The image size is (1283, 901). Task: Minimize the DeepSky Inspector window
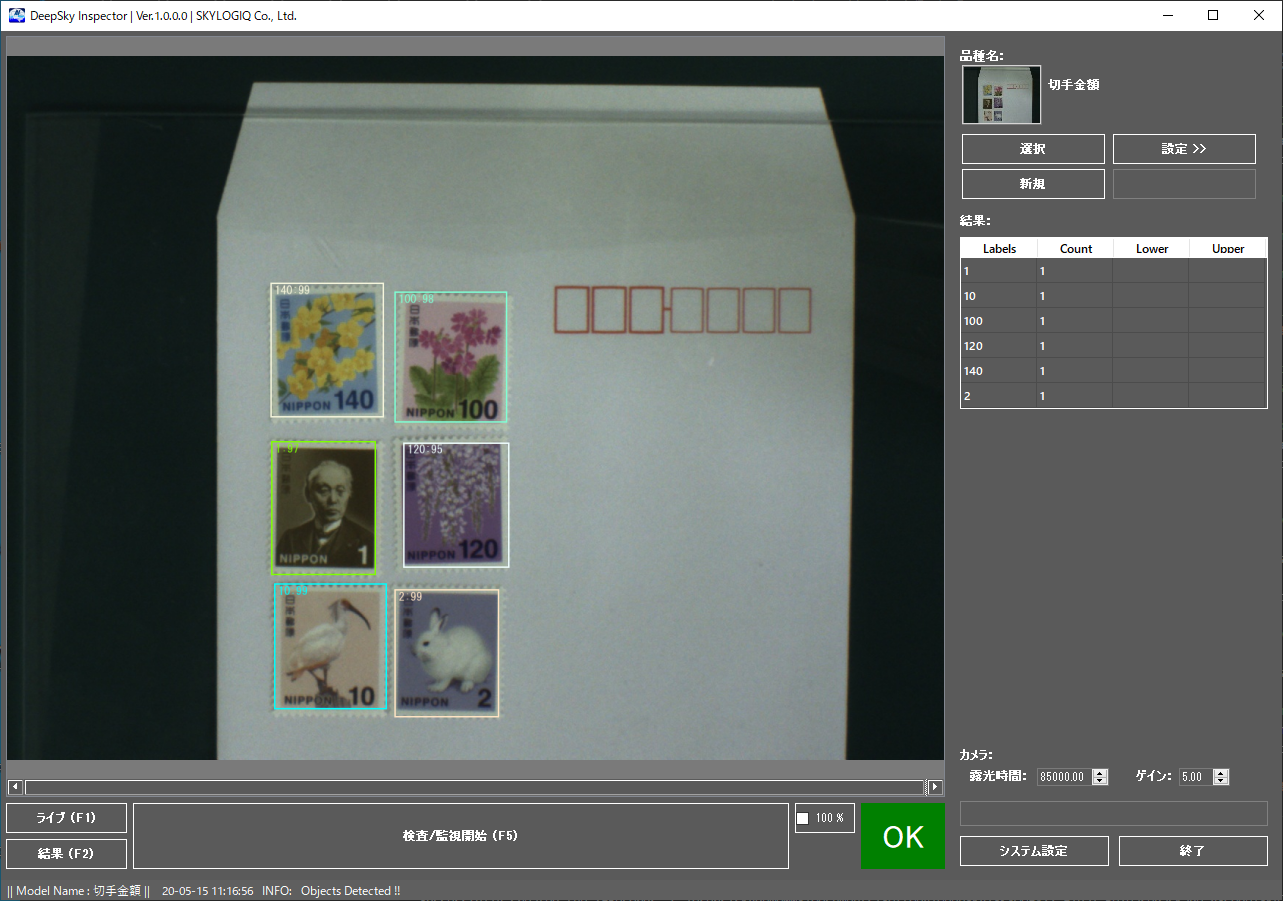tap(1167, 15)
